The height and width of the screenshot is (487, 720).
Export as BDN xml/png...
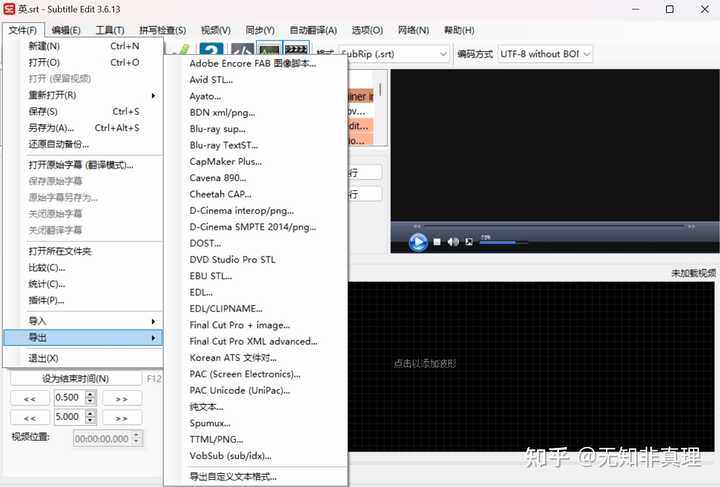(256, 112)
